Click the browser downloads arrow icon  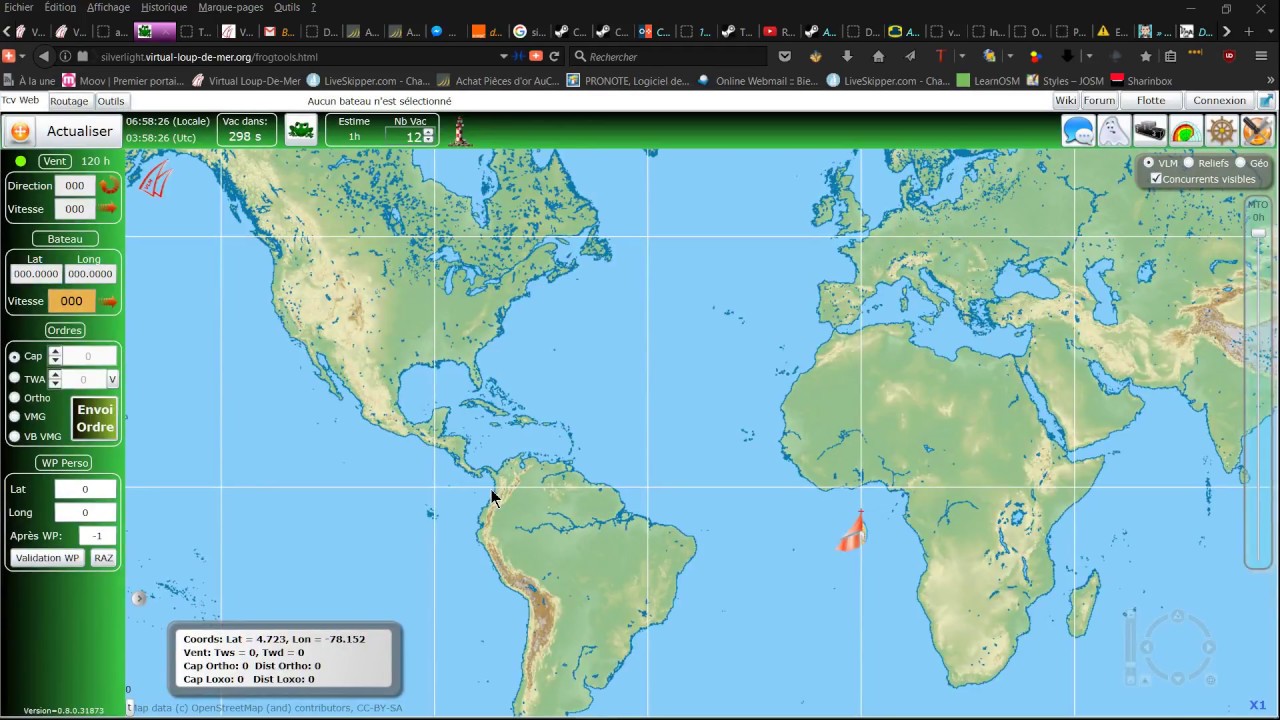(848, 57)
